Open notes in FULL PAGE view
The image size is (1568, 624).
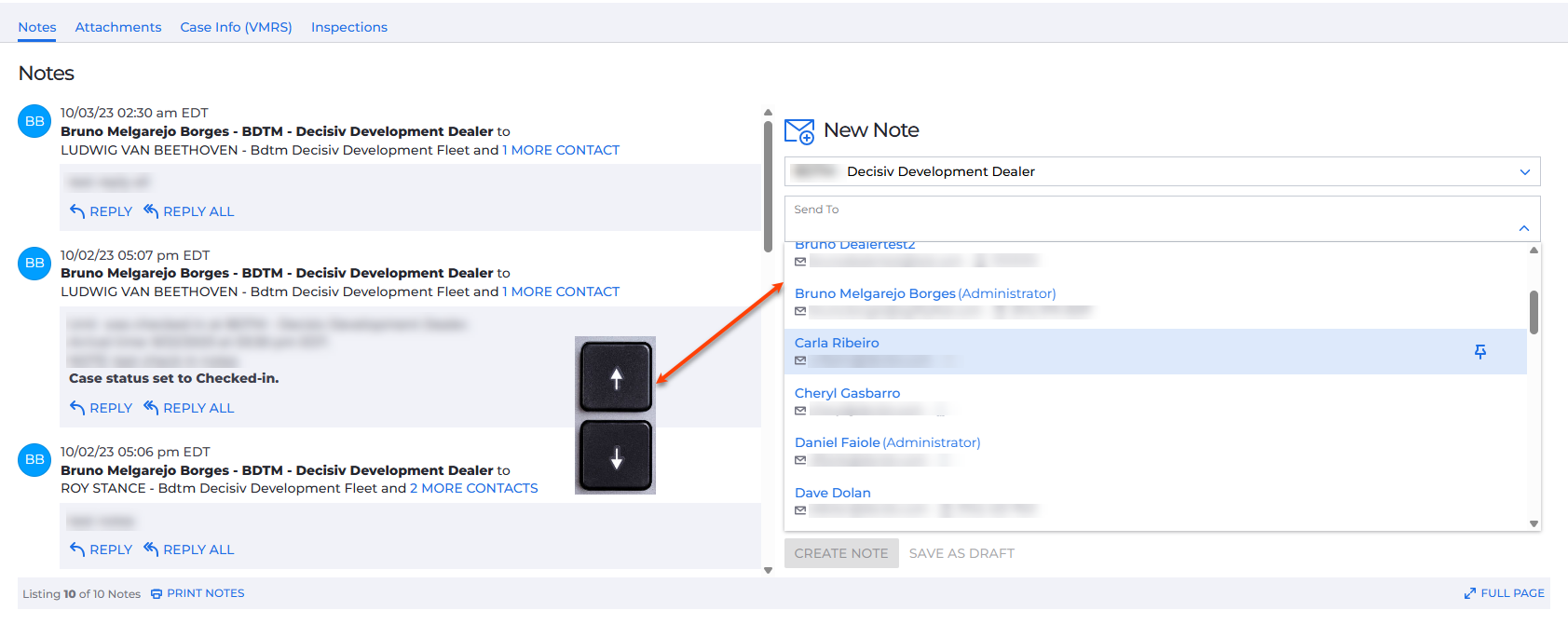1512,593
